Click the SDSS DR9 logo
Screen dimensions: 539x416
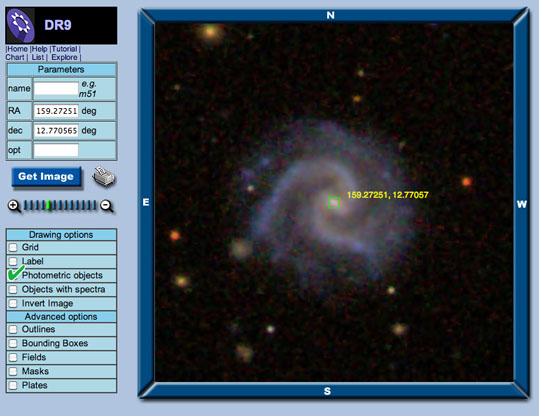pos(61,25)
